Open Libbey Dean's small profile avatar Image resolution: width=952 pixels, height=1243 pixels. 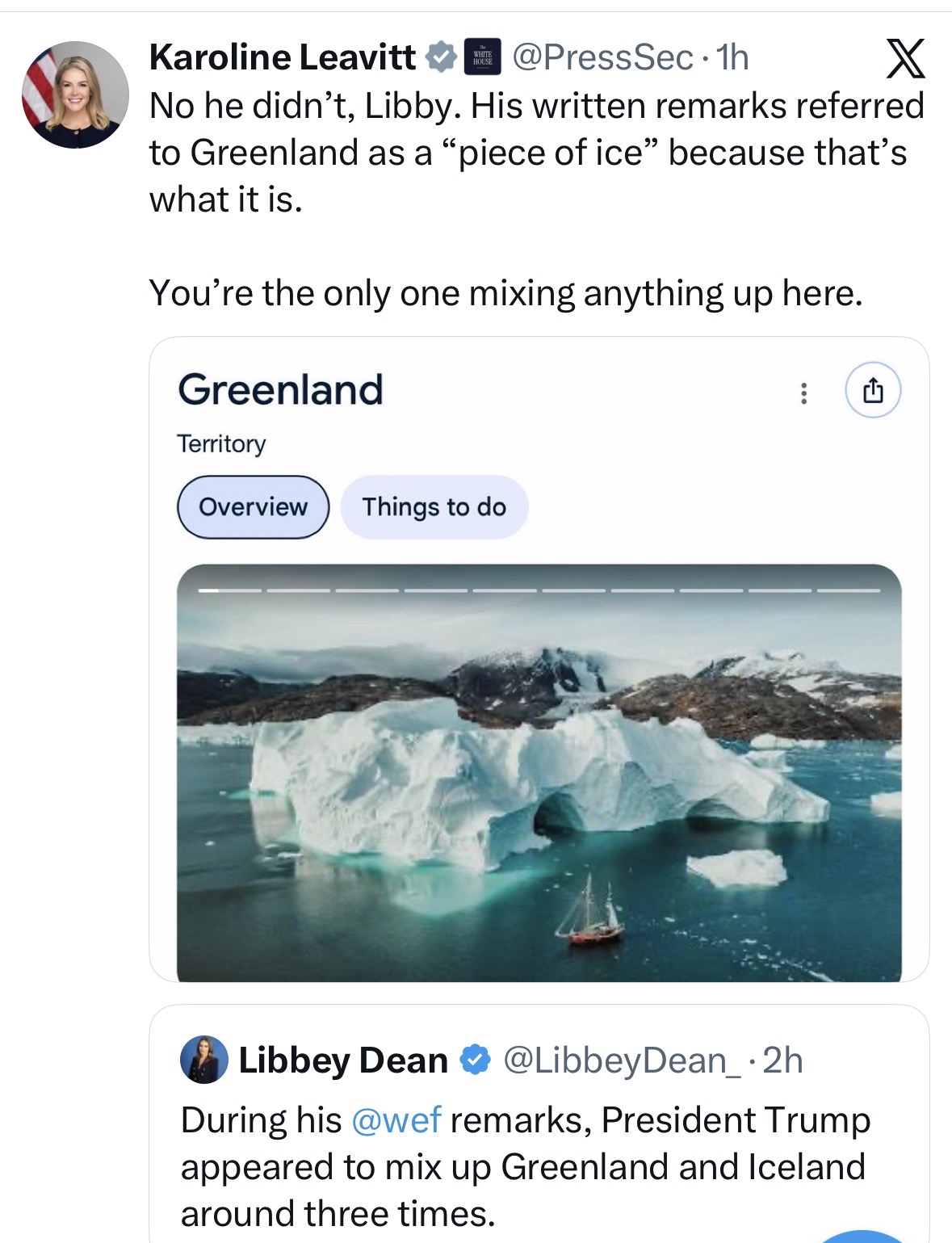pos(203,1059)
